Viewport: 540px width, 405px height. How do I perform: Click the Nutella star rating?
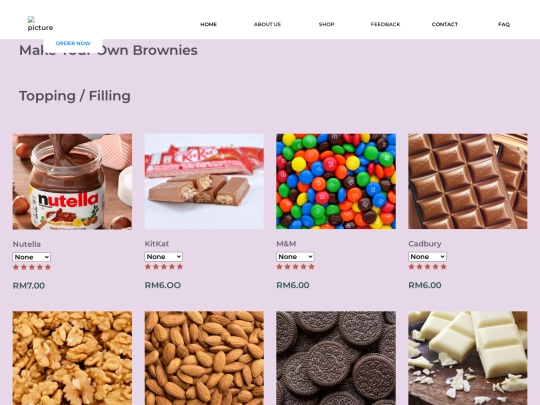click(32, 267)
